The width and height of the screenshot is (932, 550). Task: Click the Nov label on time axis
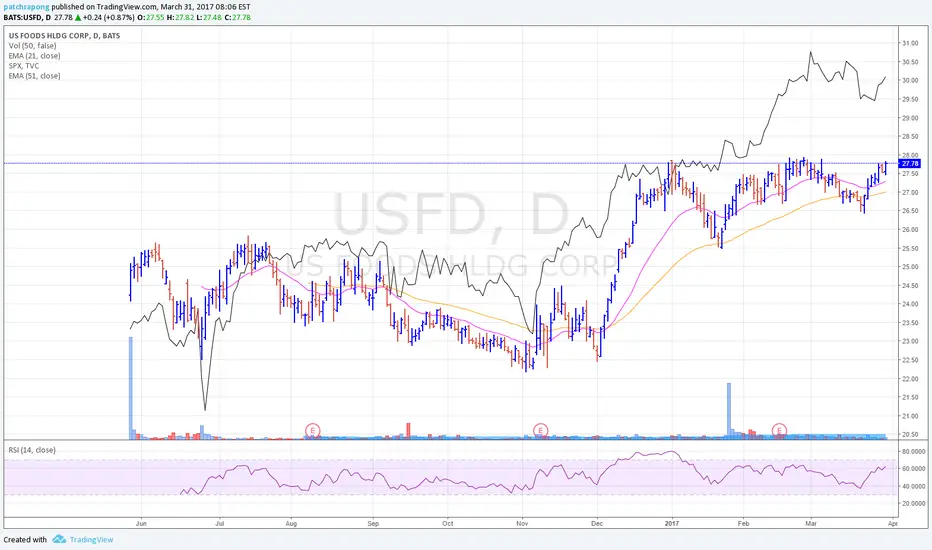point(522,524)
